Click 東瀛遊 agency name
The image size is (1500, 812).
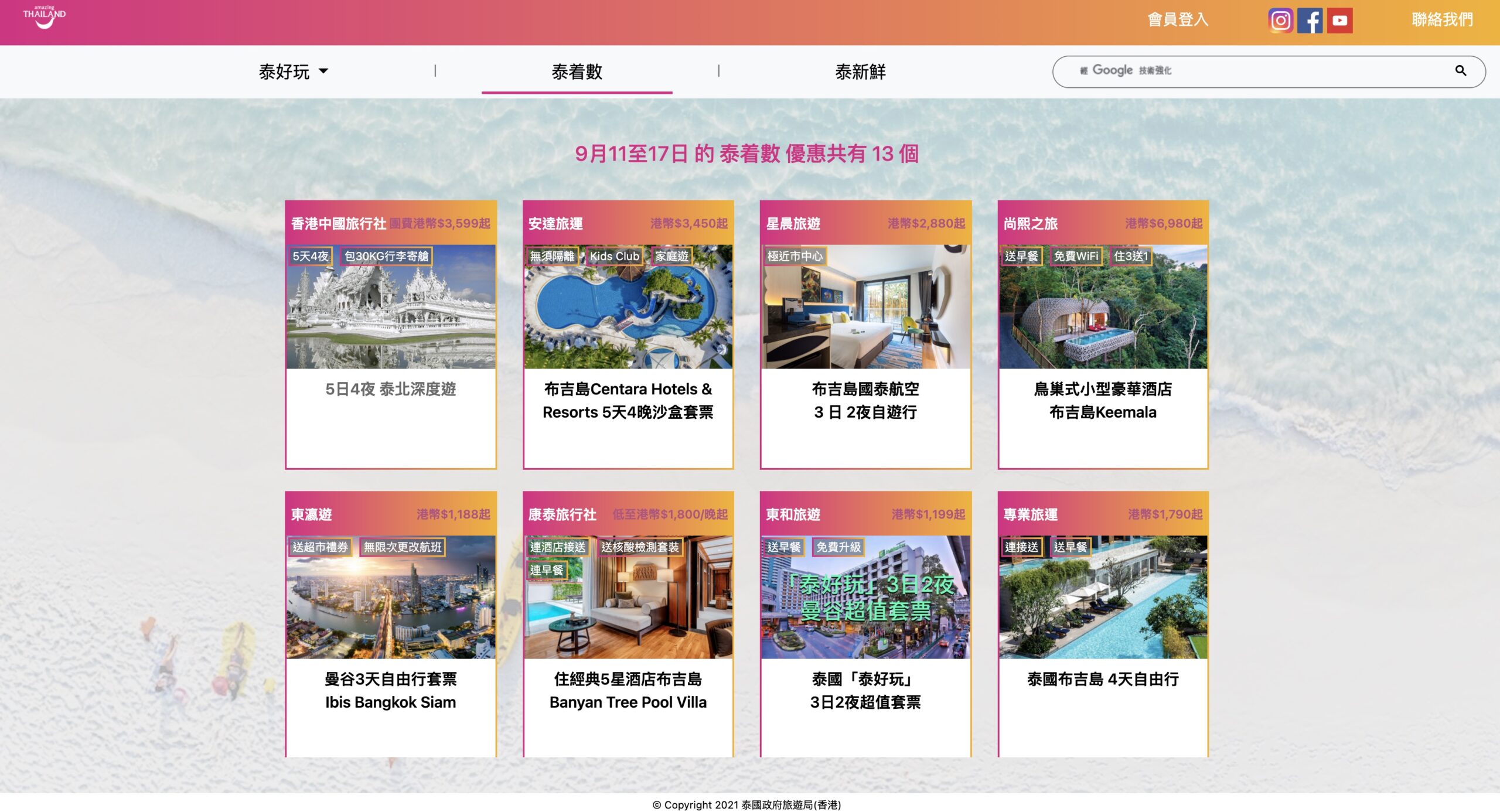[x=312, y=514]
